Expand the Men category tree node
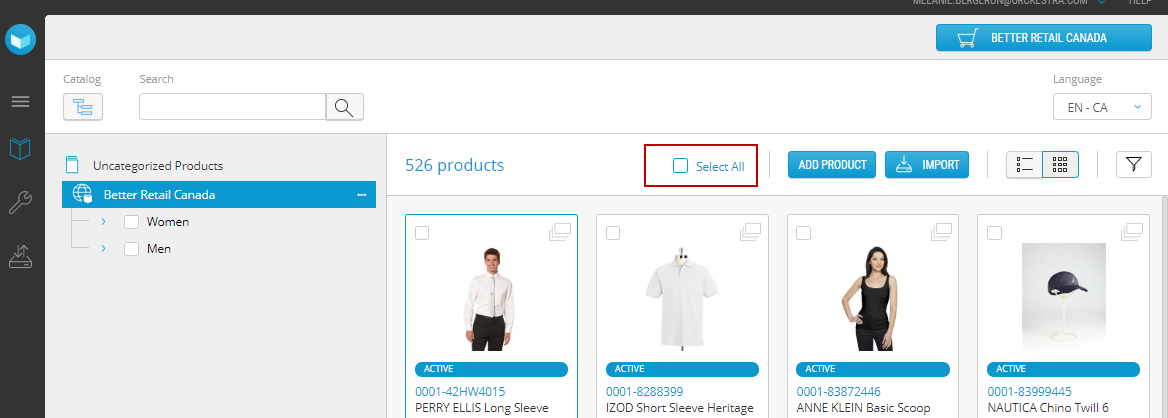The height and width of the screenshot is (418, 1168). 103,248
